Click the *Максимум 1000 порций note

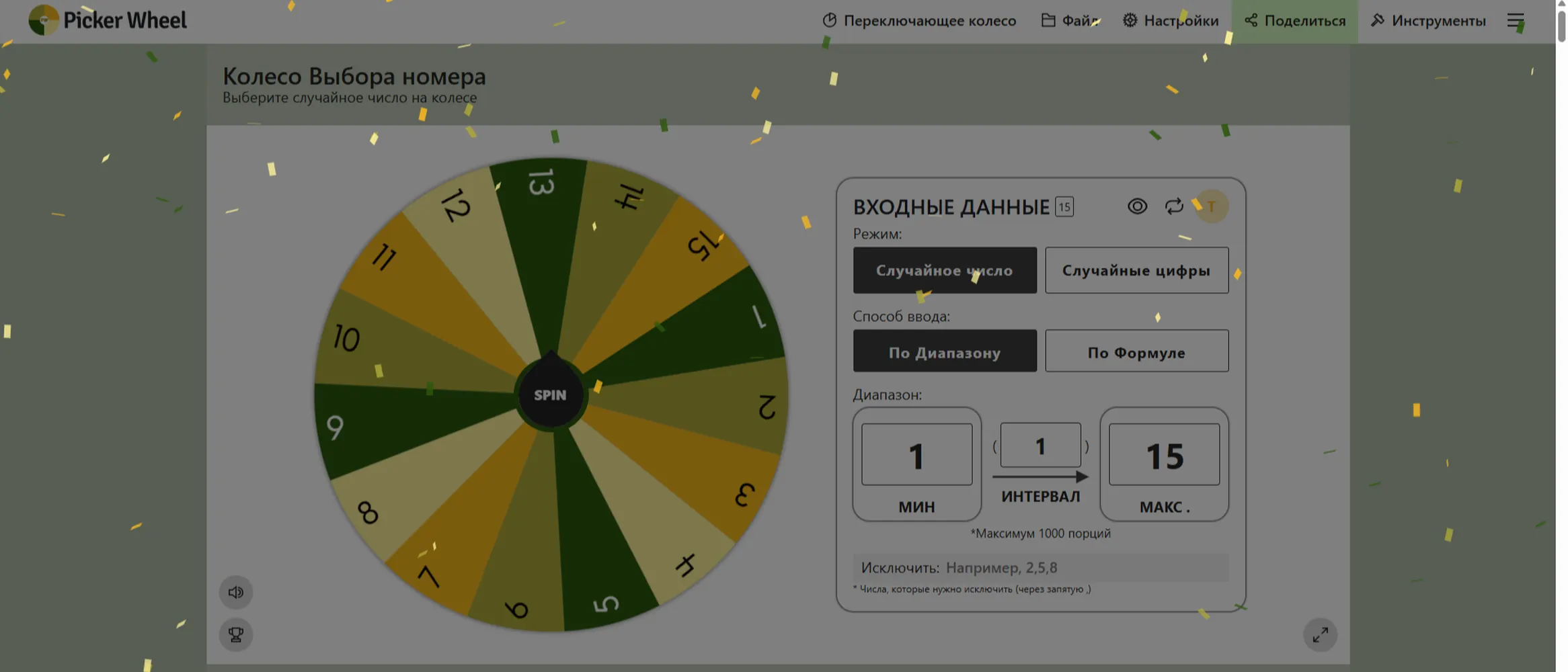point(1041,534)
